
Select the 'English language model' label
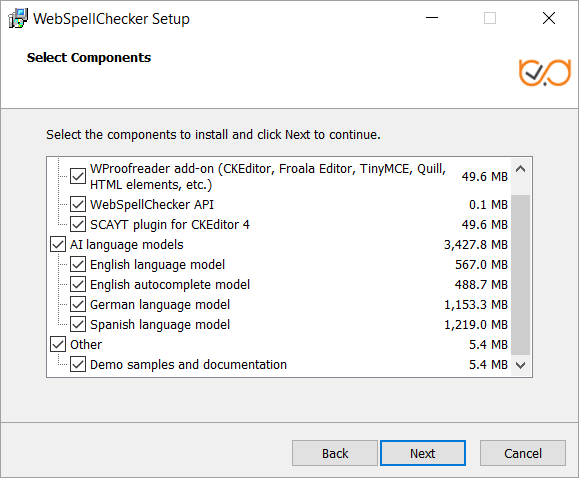(157, 264)
